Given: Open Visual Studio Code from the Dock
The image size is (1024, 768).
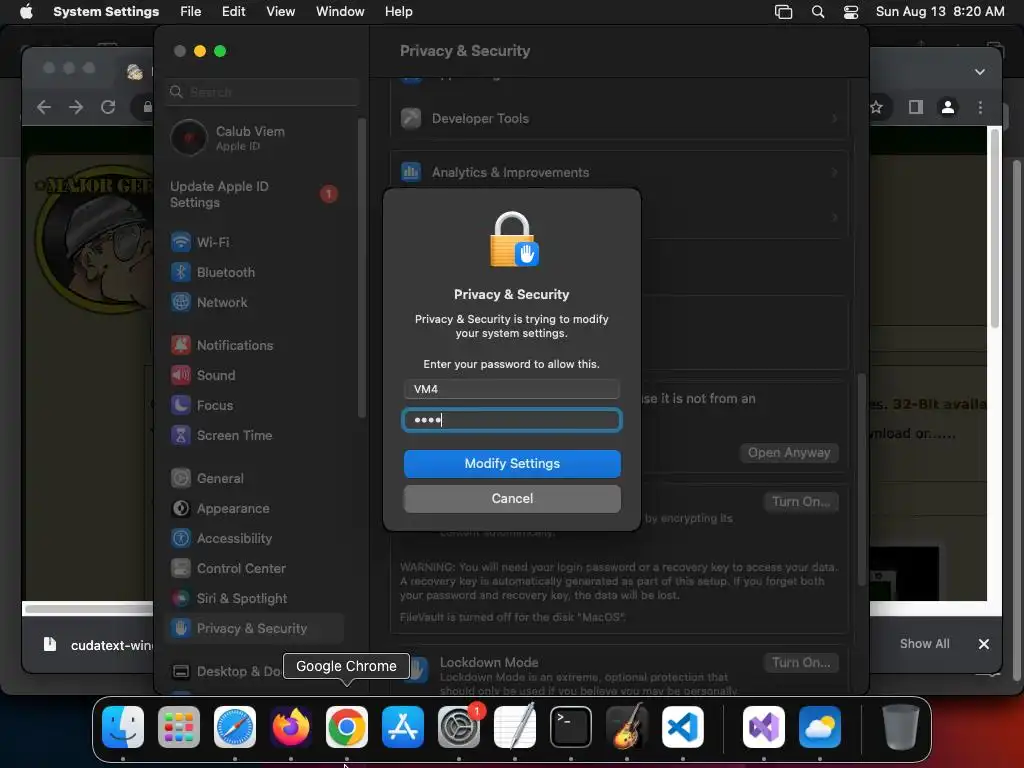Looking at the screenshot, I should click(683, 727).
